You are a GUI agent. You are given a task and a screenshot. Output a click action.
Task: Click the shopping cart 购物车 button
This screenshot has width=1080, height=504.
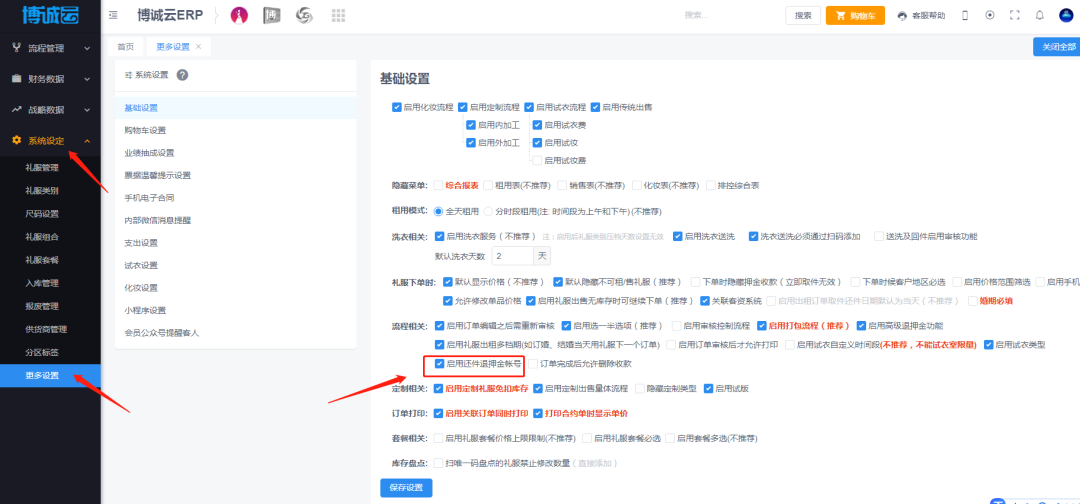855,15
